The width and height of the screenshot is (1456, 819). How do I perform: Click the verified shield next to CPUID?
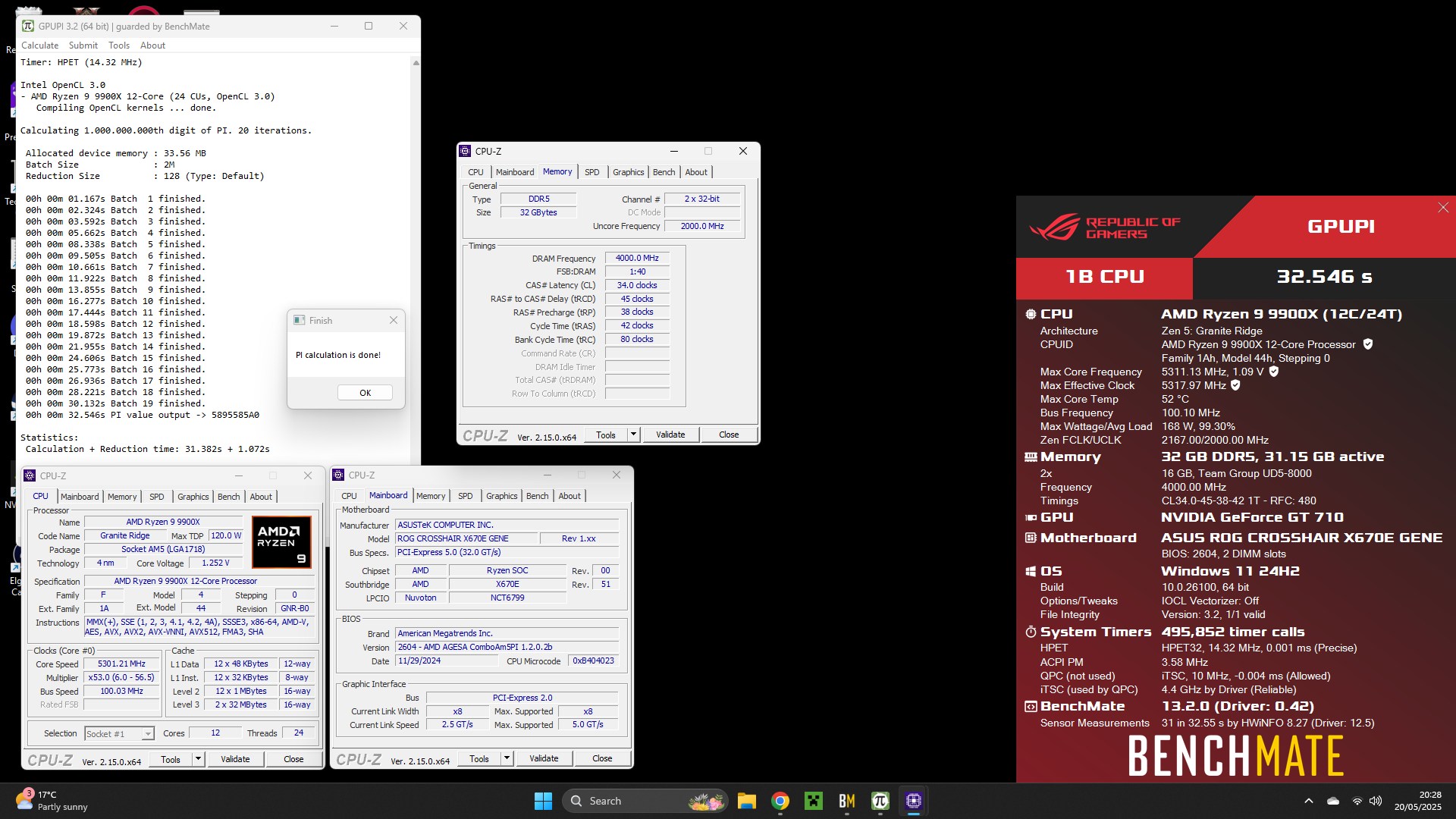click(1368, 344)
